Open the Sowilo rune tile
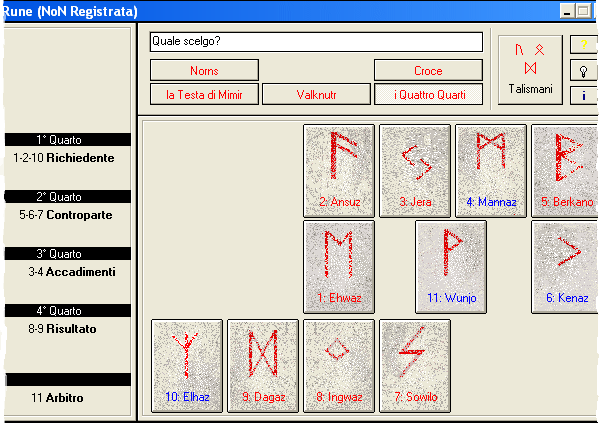The width and height of the screenshot is (600, 423). point(415,365)
